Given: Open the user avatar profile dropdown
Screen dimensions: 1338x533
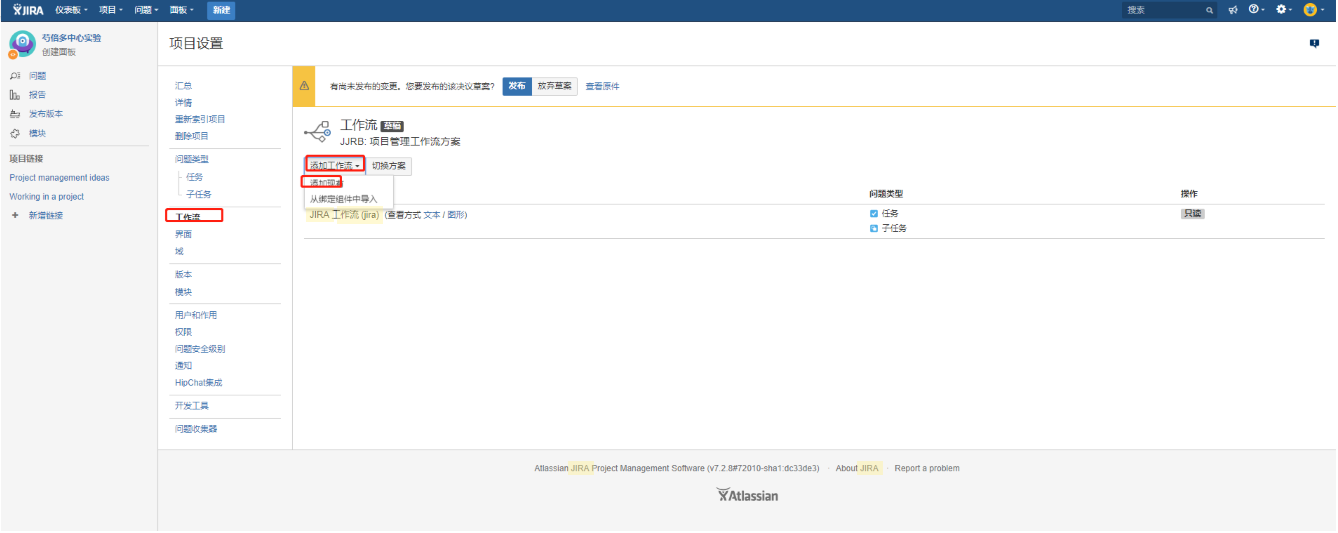Looking at the screenshot, I should [1312, 9].
